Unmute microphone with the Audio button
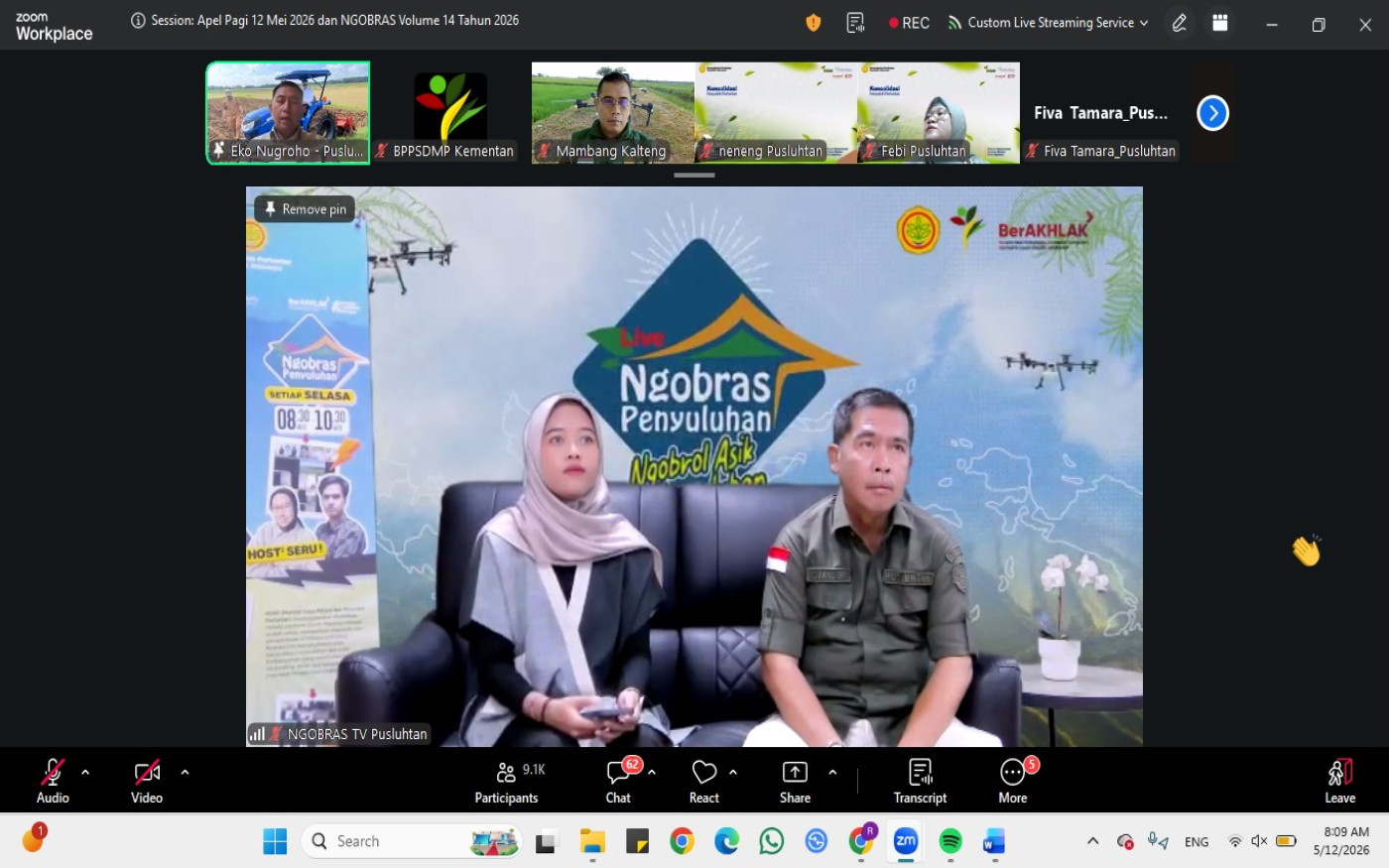Image resolution: width=1389 pixels, height=868 pixels. point(53,782)
